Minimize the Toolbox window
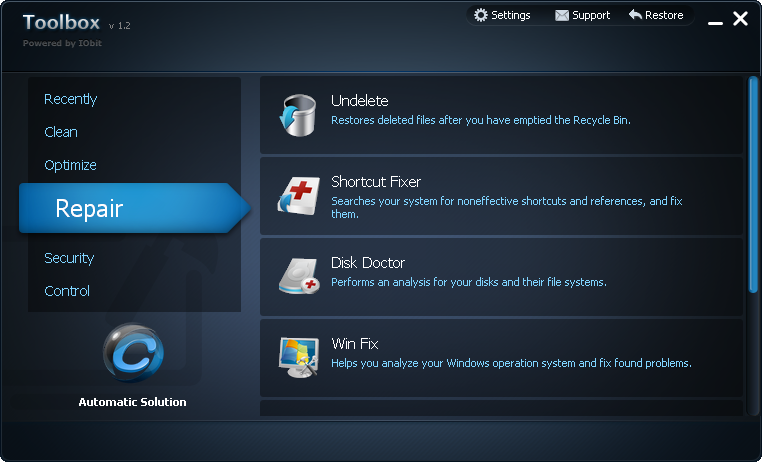 pos(715,22)
